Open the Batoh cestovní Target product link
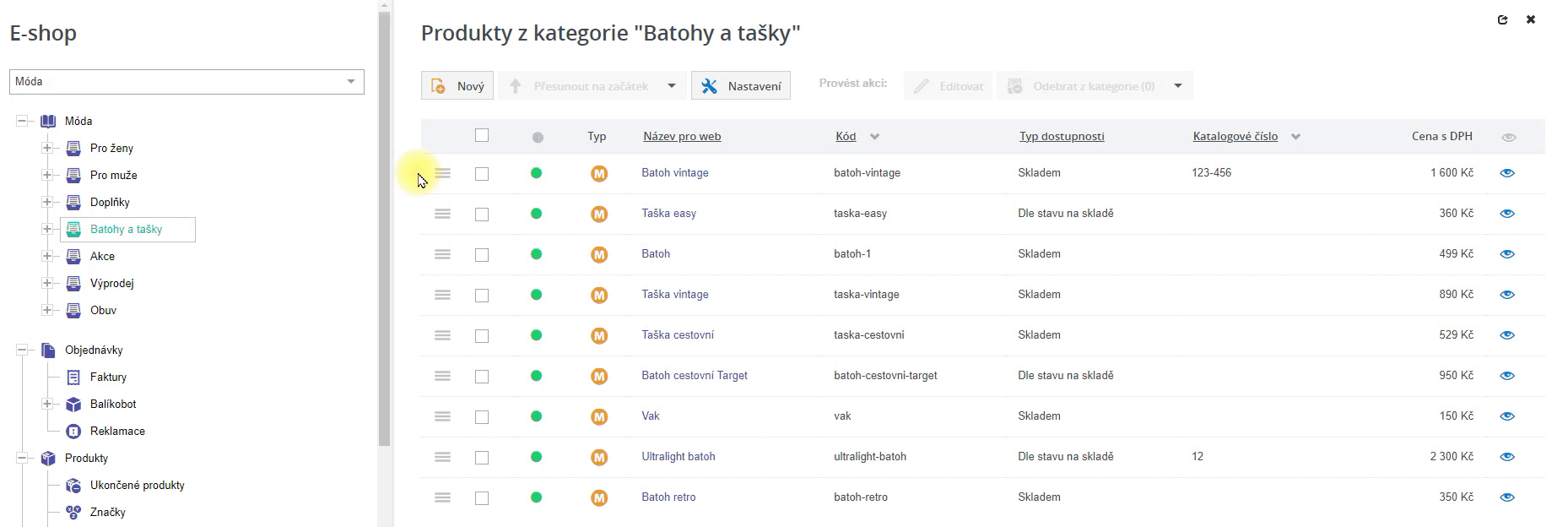The width and height of the screenshot is (1568, 527). pos(694,376)
